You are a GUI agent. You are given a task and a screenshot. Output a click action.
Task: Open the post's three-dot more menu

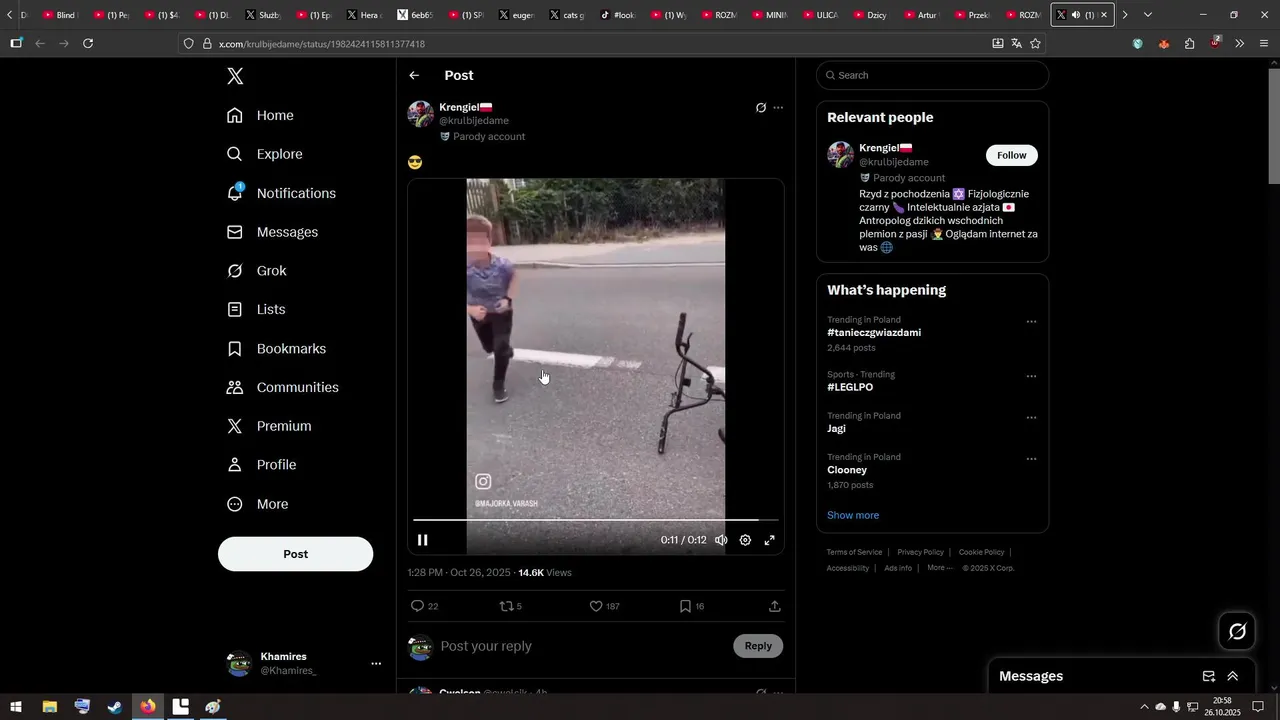[778, 108]
